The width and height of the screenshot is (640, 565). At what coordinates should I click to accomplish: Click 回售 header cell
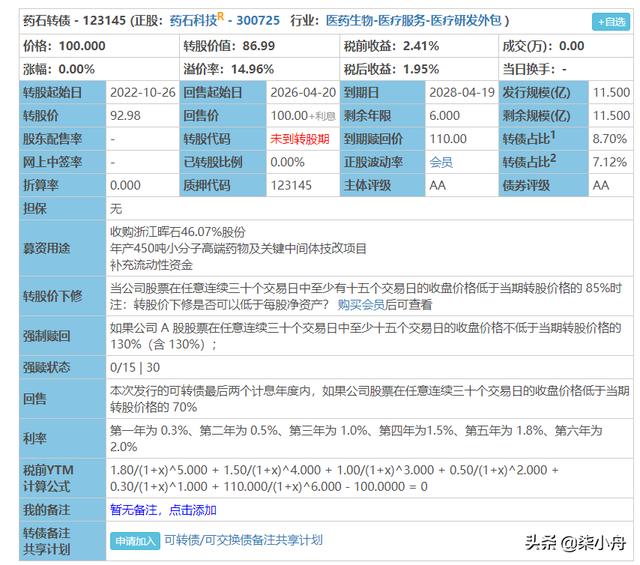pos(62,398)
